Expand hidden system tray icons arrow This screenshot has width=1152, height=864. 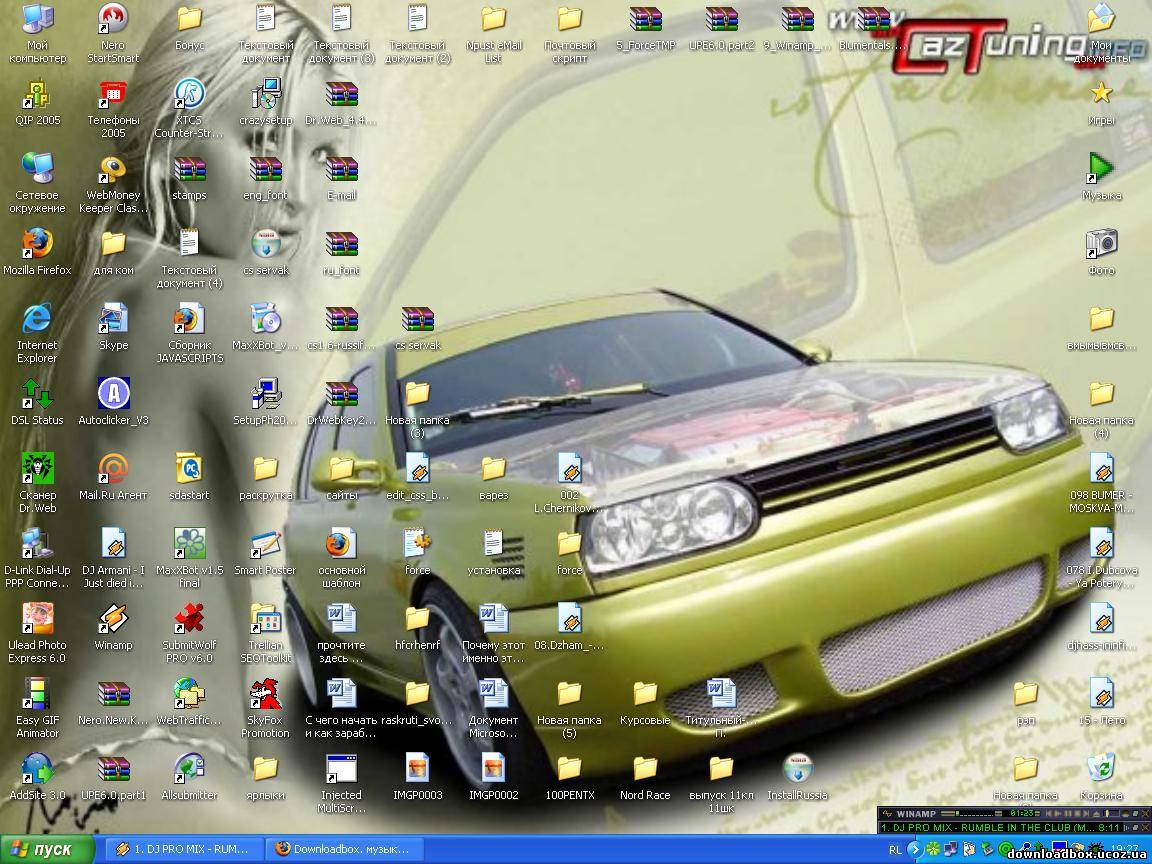click(x=915, y=849)
